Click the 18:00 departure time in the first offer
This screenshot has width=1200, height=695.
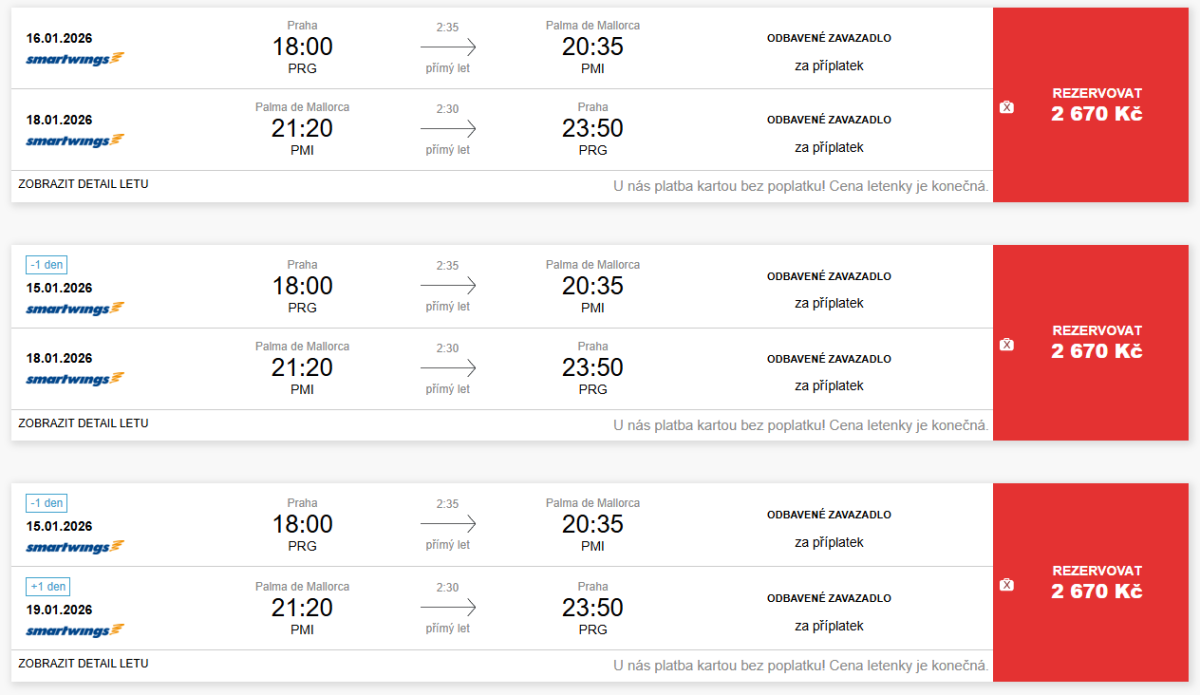pos(302,47)
